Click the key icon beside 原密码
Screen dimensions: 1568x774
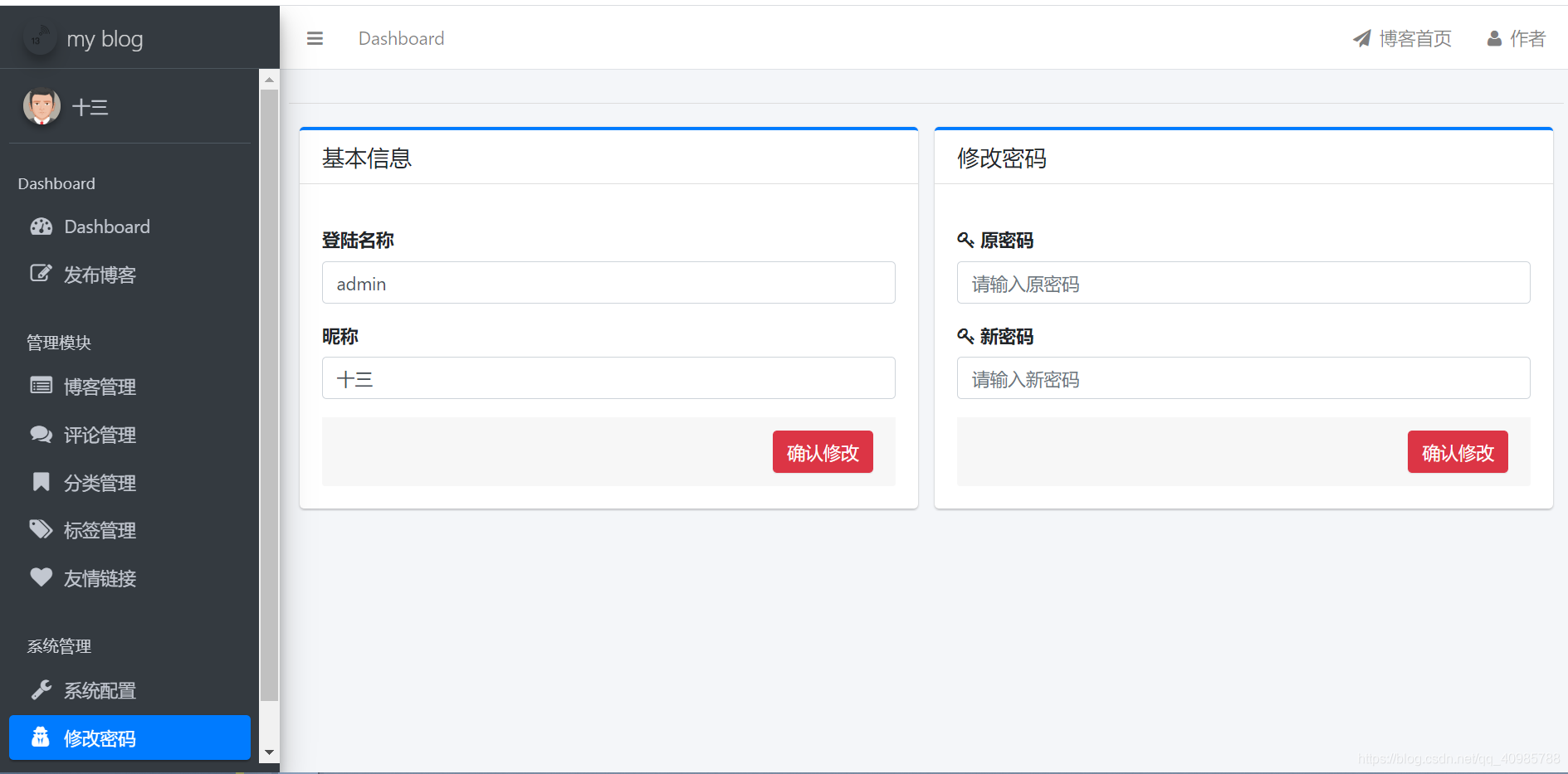click(965, 240)
